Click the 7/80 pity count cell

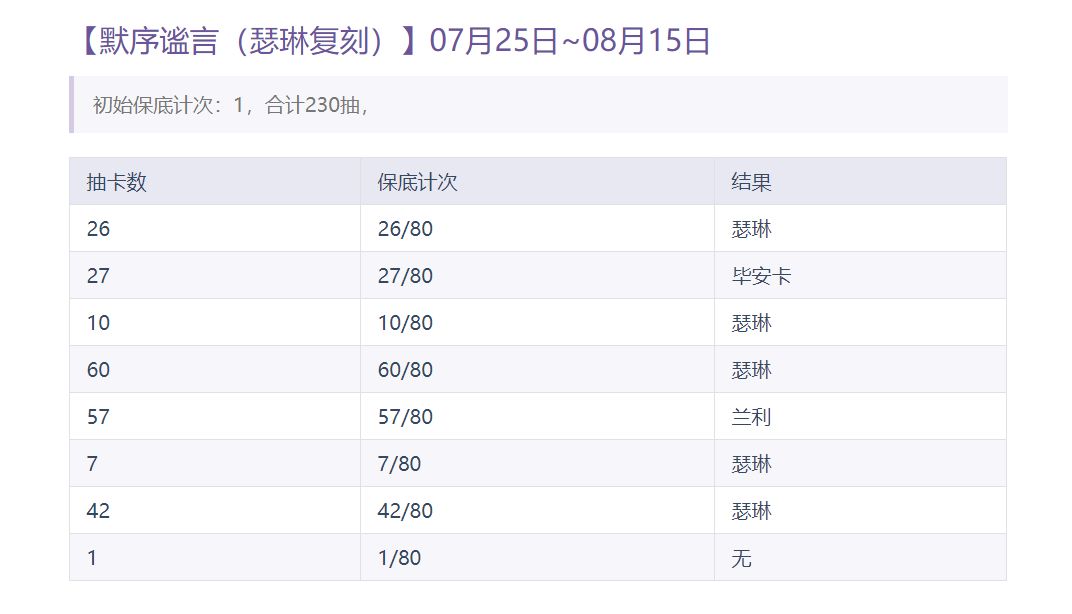tap(537, 464)
